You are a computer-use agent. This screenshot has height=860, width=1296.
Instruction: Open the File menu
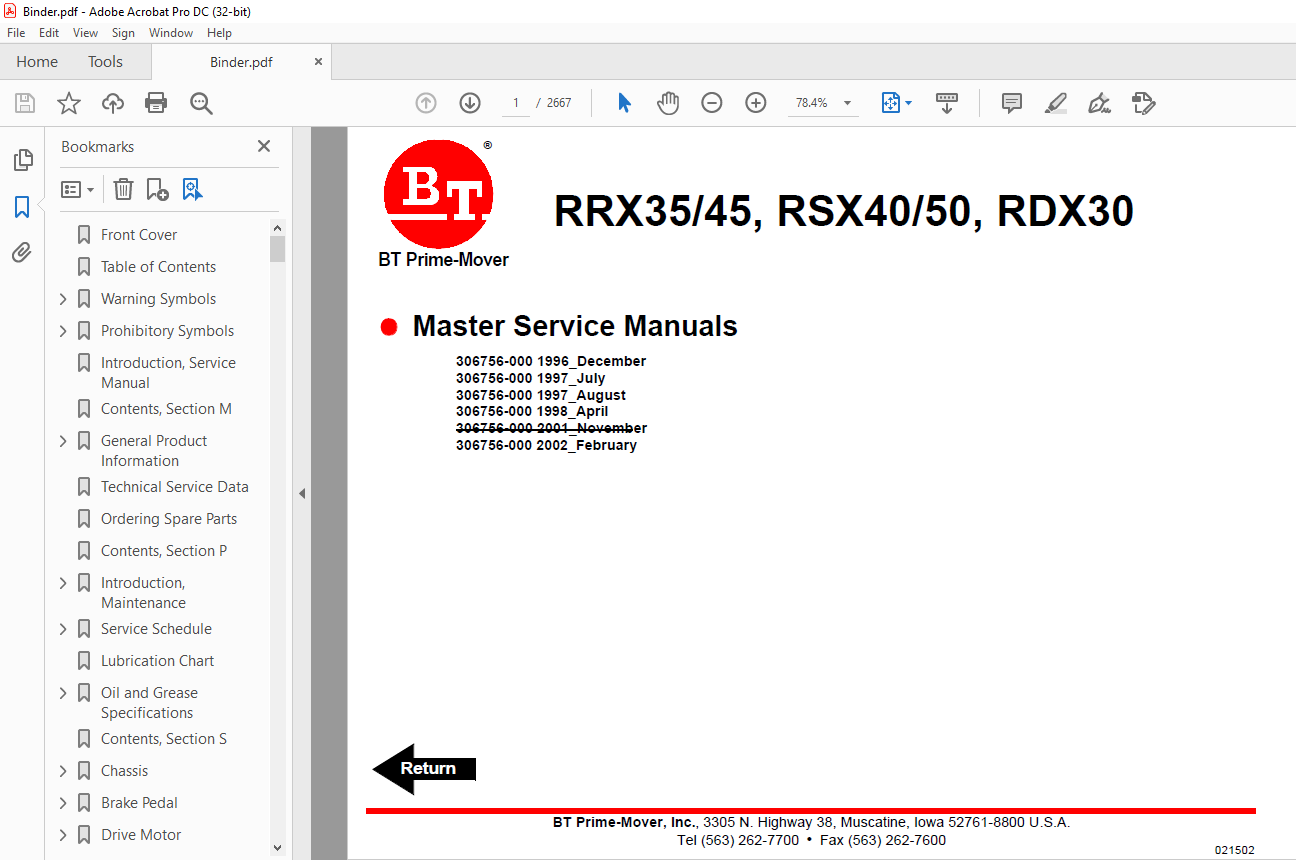16,33
